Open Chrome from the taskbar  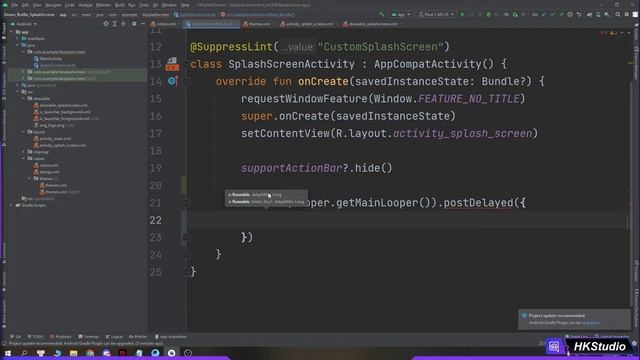tap(90, 353)
